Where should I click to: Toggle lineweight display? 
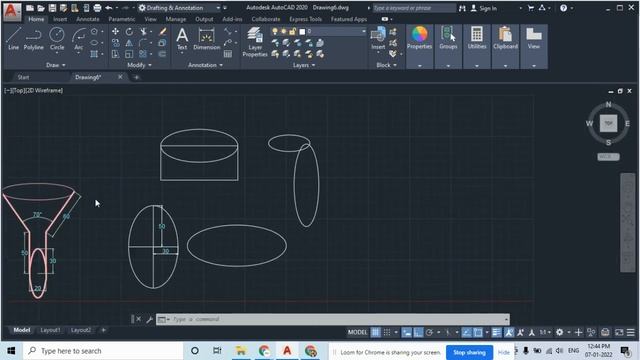[496, 333]
